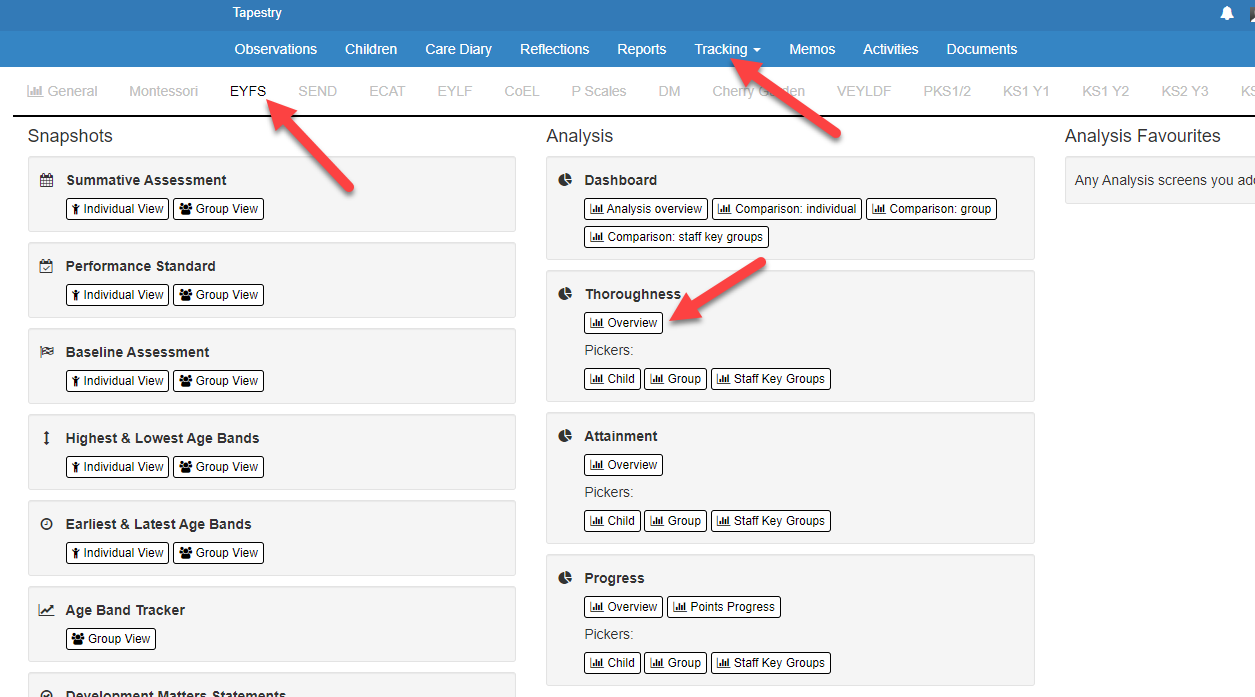The height and width of the screenshot is (697, 1255).
Task: Click the Dashboard pie chart icon
Action: tap(565, 180)
